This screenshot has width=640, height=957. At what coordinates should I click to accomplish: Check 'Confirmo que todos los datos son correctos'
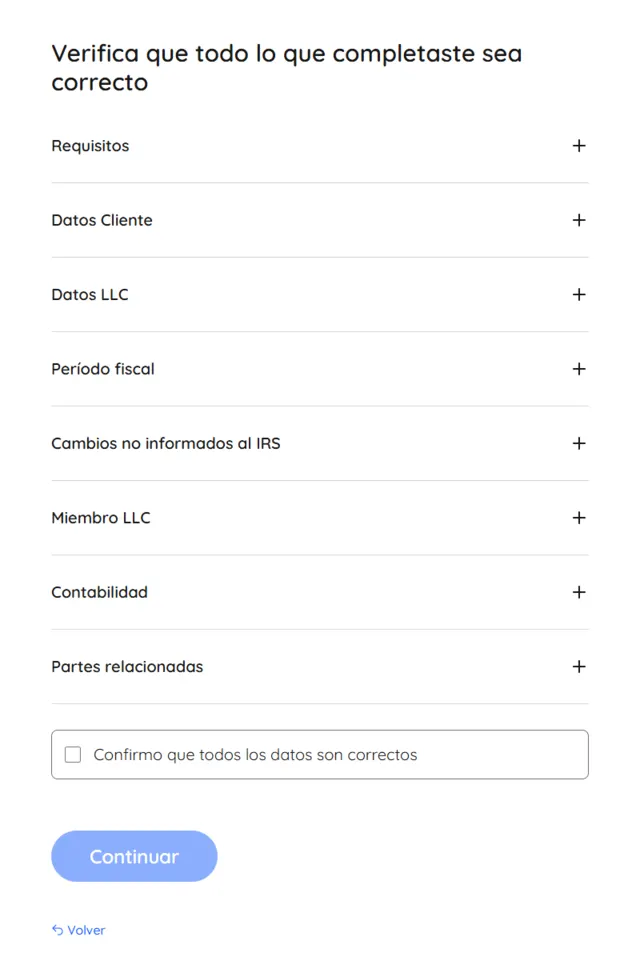tap(72, 754)
